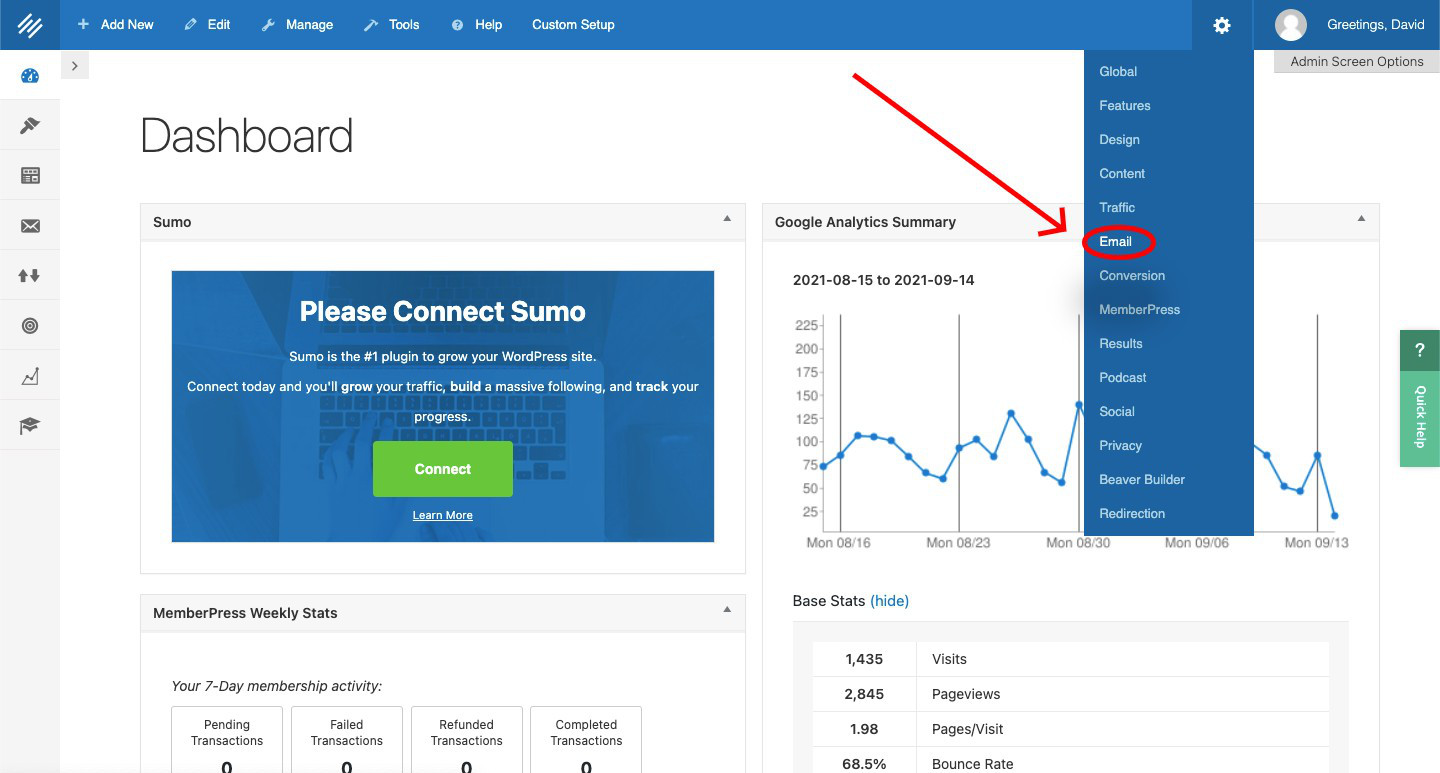Open Admin Screen Options
The width and height of the screenshot is (1440, 773).
(1356, 61)
